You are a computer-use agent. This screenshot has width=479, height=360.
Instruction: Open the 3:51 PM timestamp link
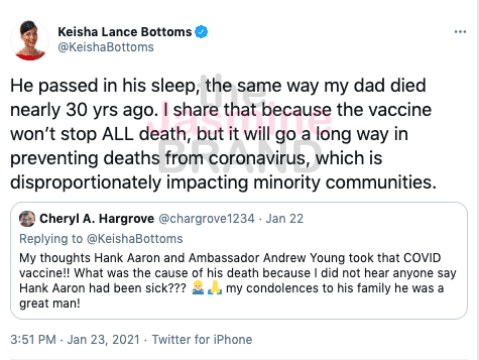click(x=33, y=340)
